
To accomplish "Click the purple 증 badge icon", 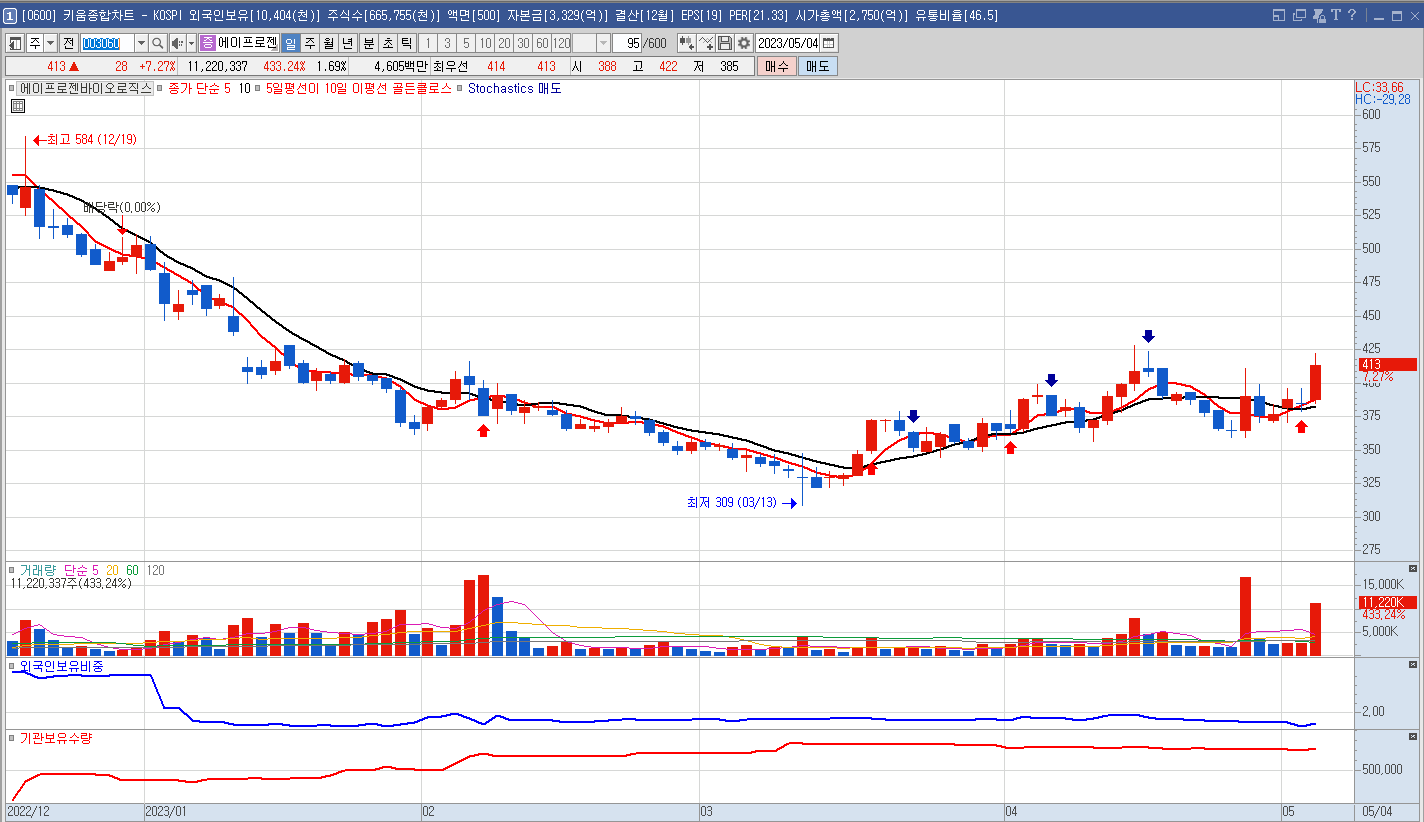I will coord(207,43).
